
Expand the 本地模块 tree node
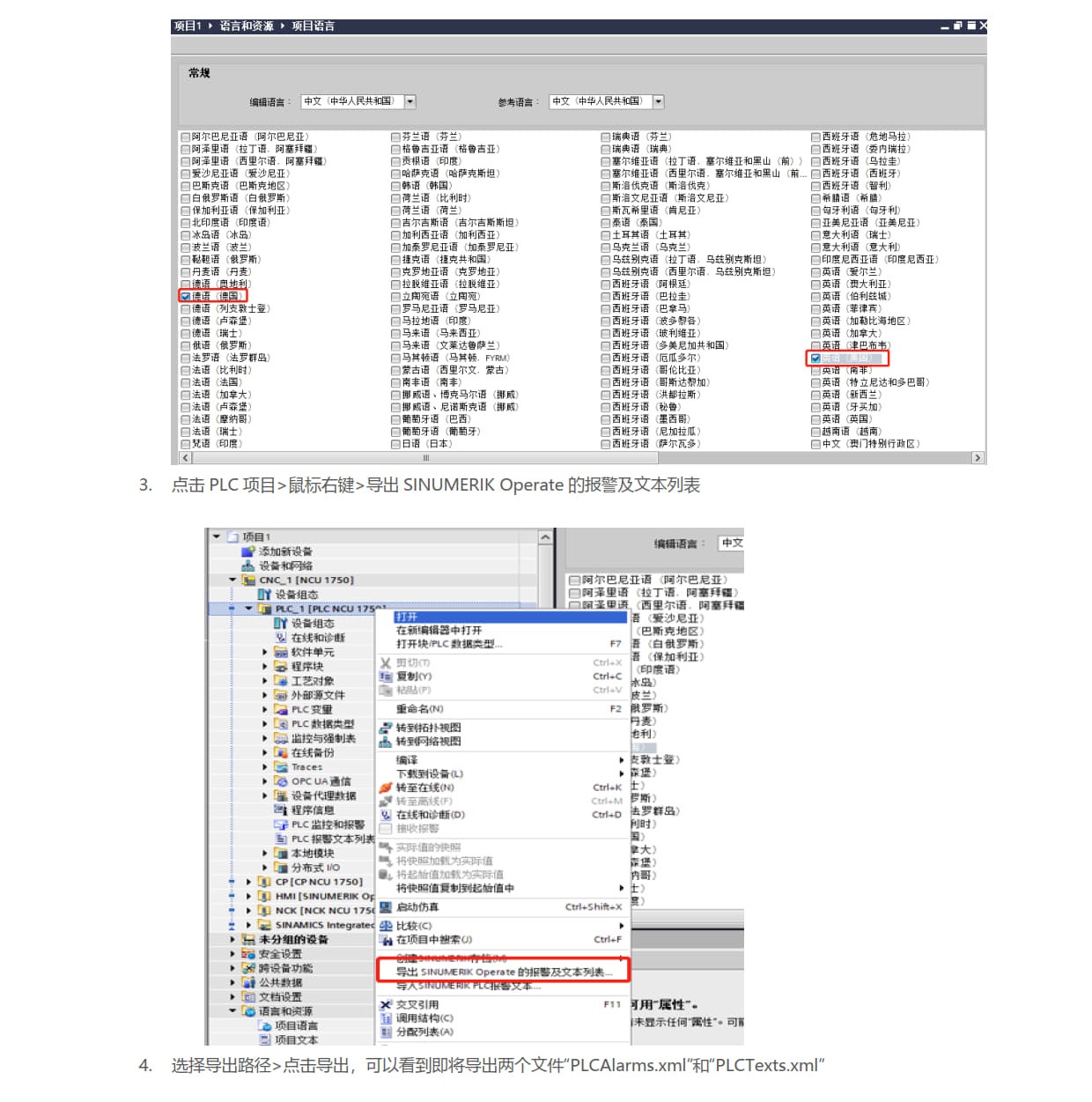tap(265, 853)
